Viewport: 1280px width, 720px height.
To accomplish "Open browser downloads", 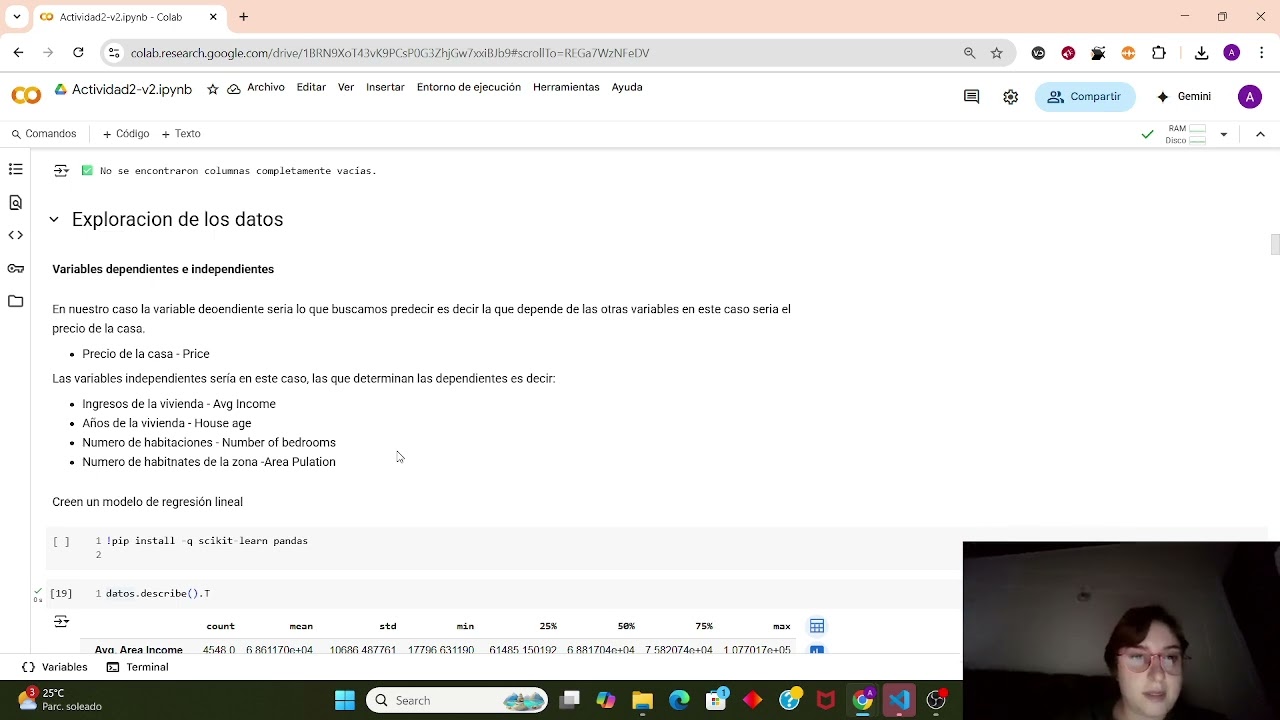I will coord(1201,53).
